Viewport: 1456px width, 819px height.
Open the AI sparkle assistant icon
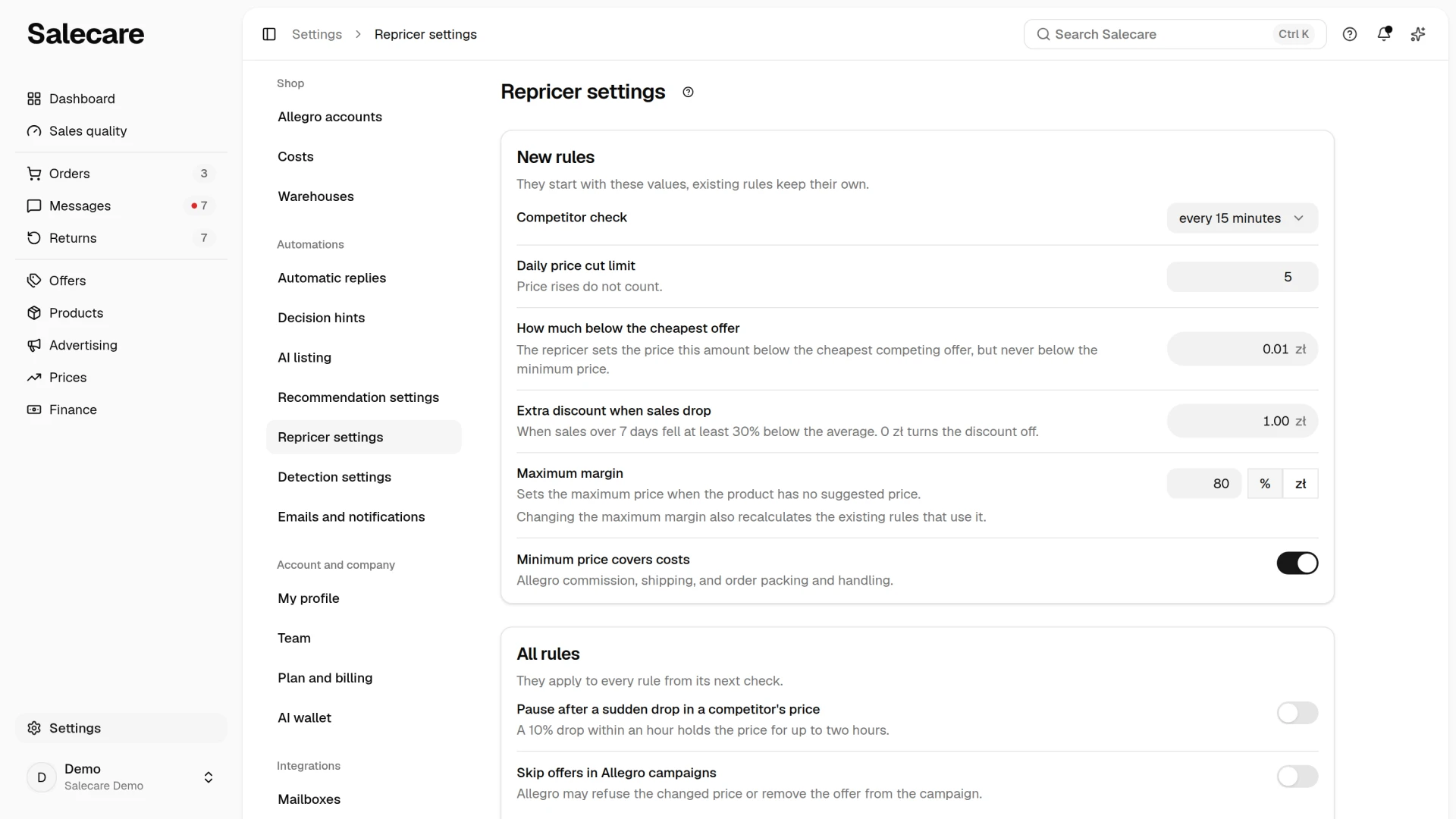1418,34
